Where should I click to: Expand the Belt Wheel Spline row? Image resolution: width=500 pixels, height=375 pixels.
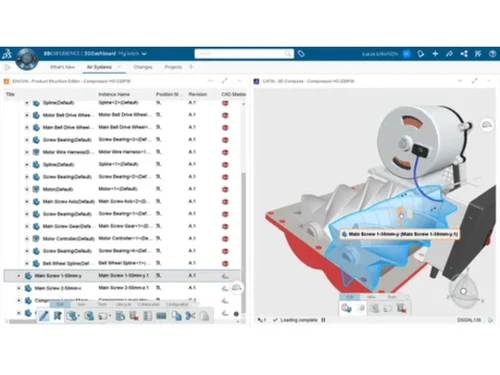click(x=27, y=263)
